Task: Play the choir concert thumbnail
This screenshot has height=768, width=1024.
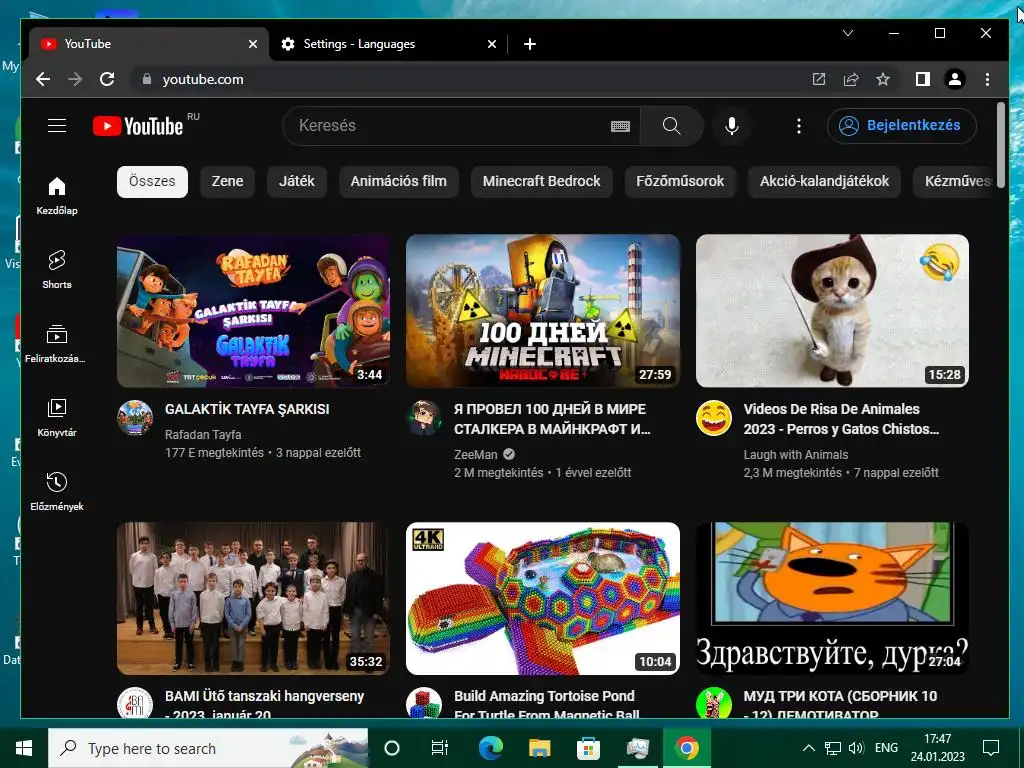Action: tap(253, 598)
